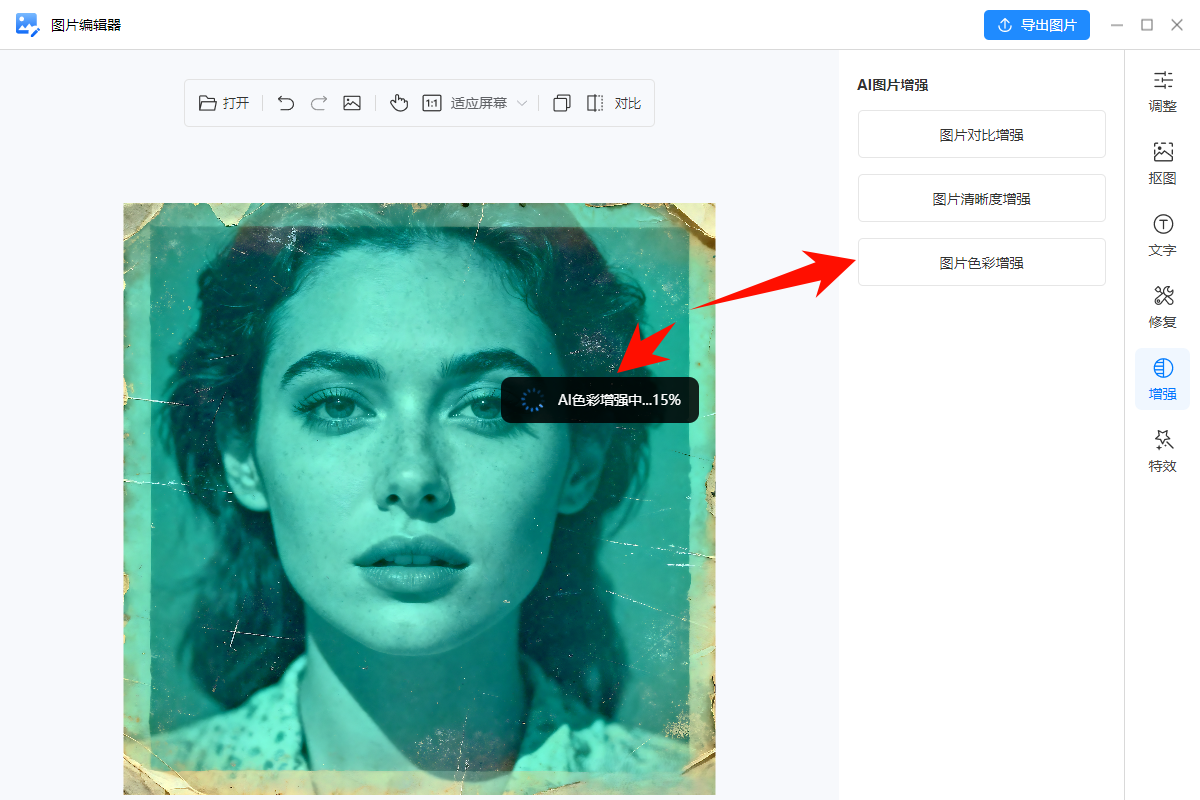Click the 导出图片 export button
The width and height of the screenshot is (1200, 800).
pos(1036,25)
